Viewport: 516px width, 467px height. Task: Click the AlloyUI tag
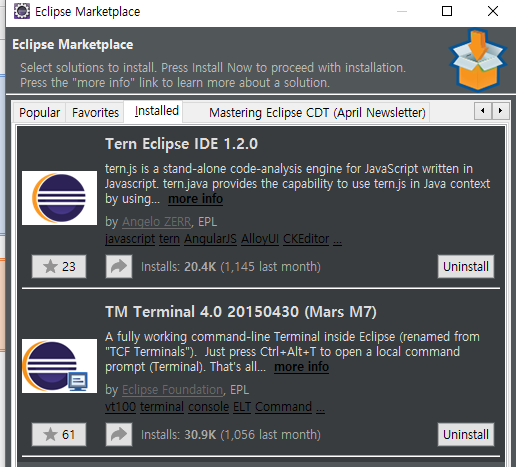pyautogui.click(x=260, y=239)
